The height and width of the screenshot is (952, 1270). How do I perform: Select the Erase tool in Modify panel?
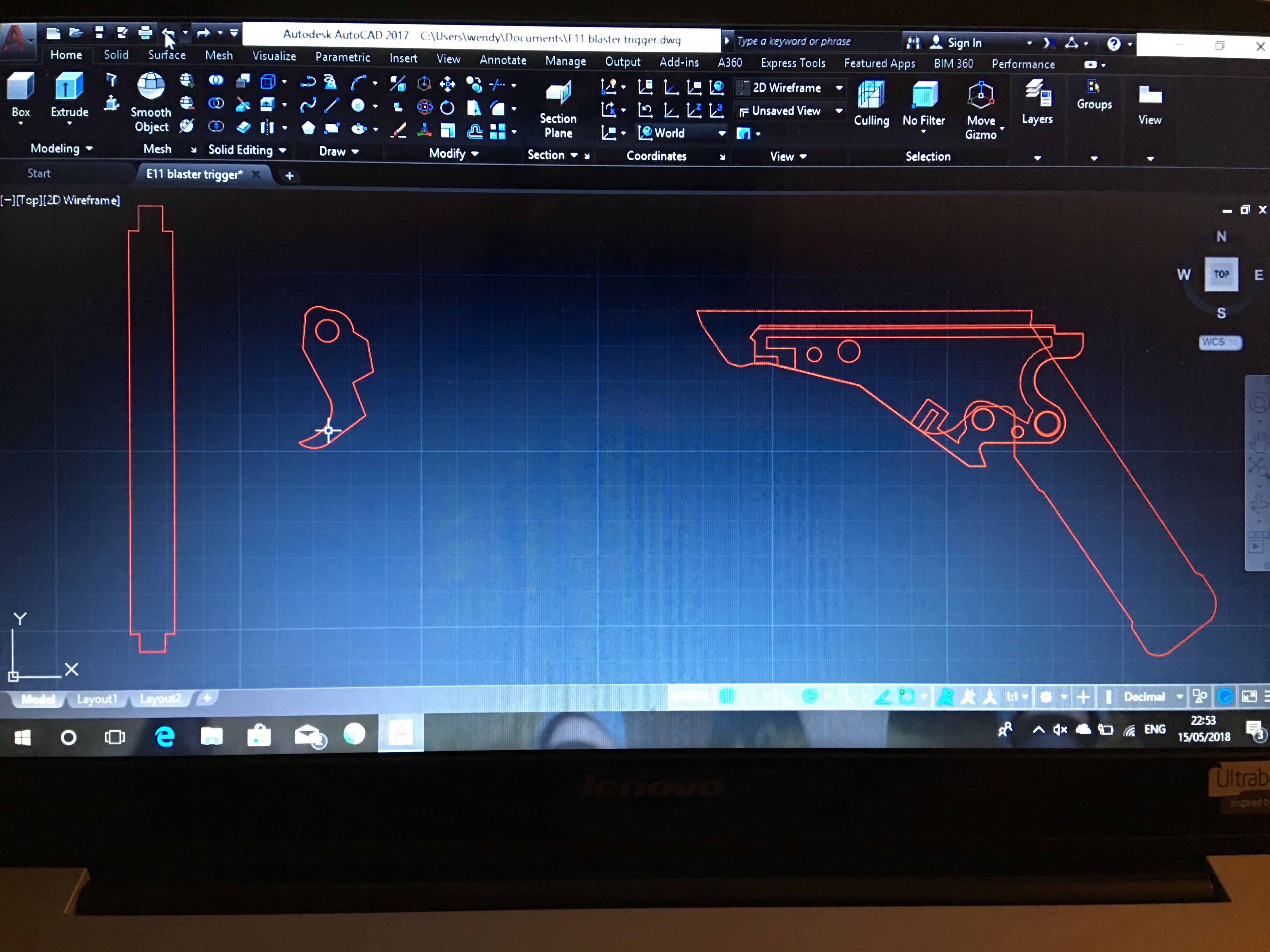398,131
